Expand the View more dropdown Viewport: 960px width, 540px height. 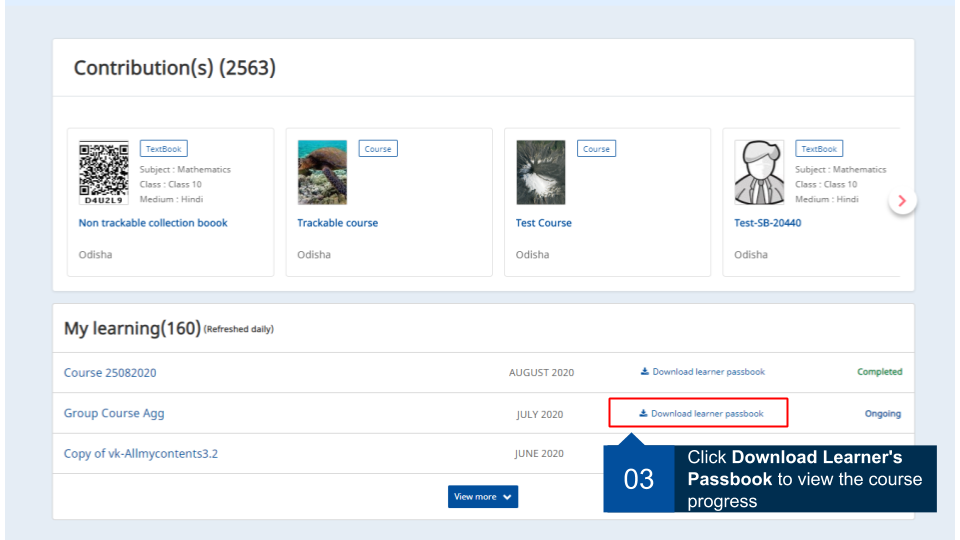tap(483, 497)
